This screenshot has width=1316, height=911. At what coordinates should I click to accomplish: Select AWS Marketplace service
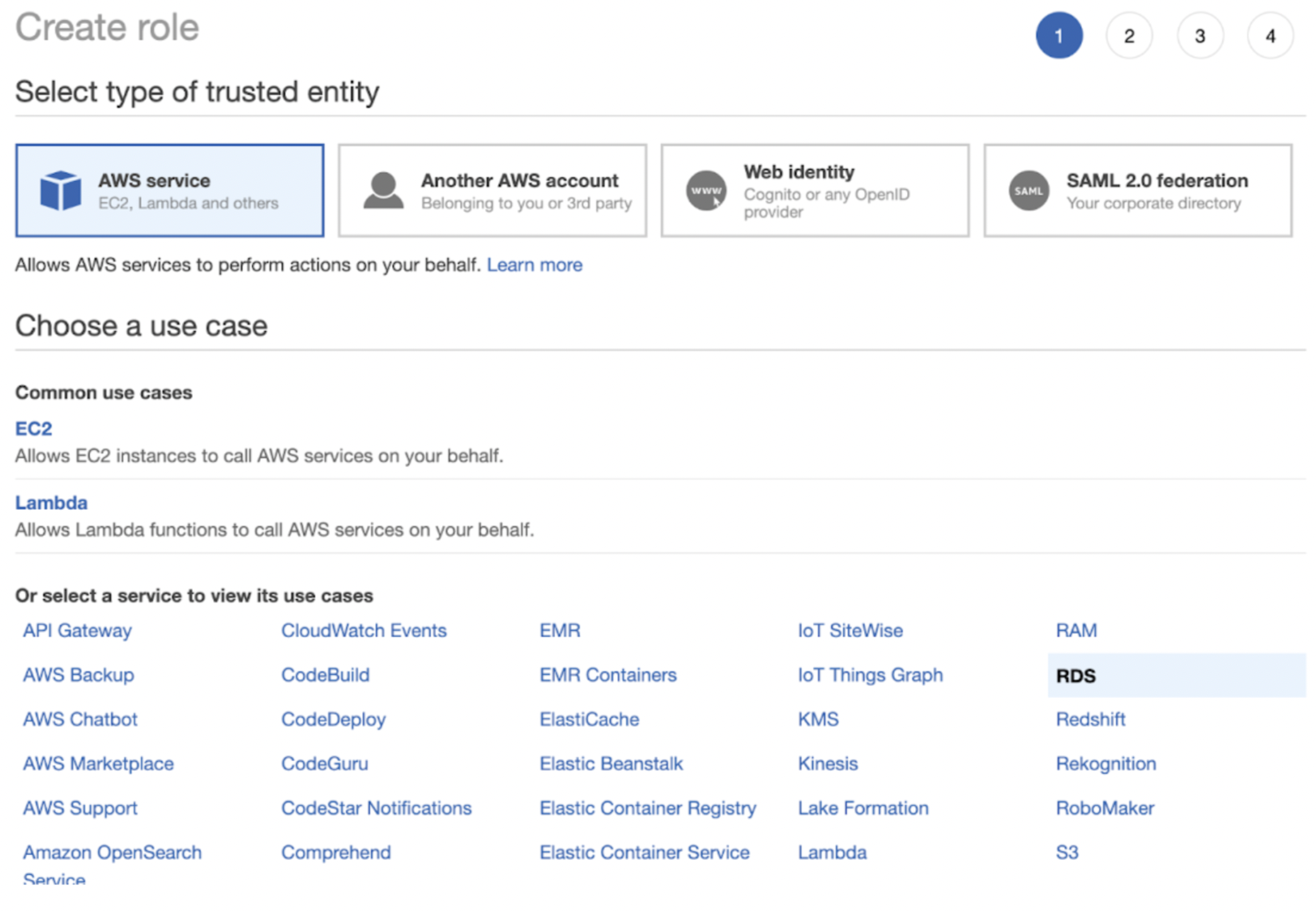(98, 763)
